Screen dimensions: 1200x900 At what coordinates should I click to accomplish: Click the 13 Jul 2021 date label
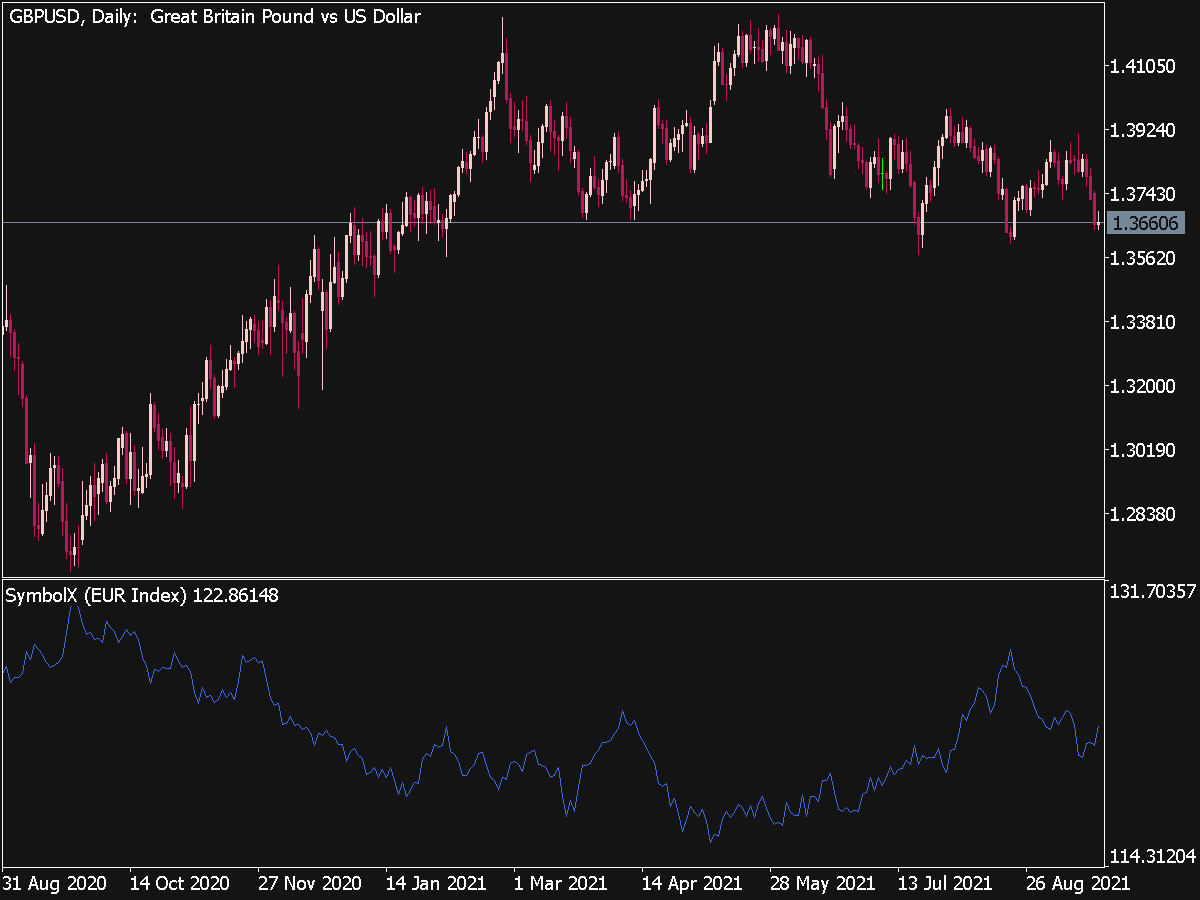click(945, 883)
